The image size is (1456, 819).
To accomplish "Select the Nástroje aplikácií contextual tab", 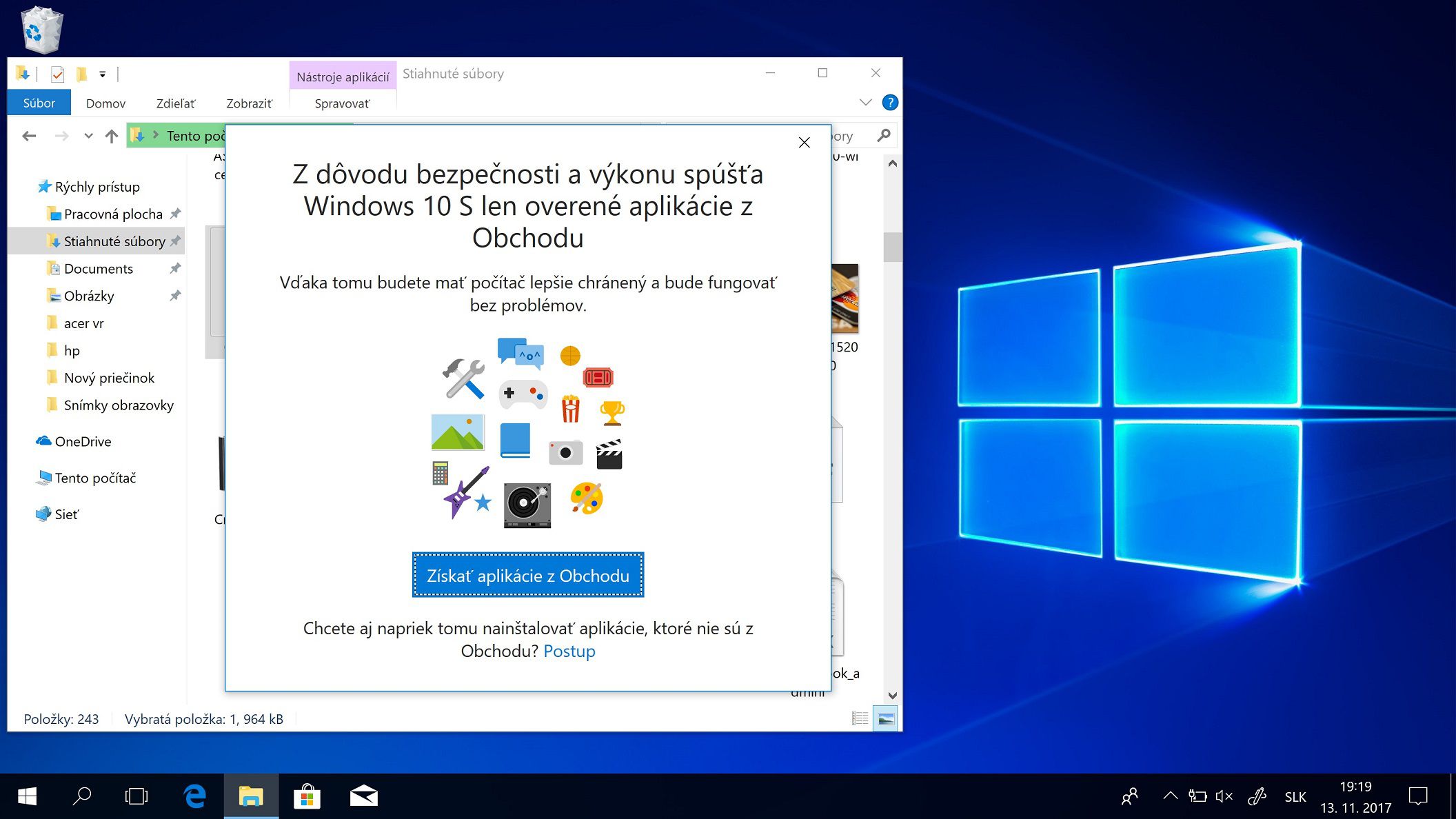I will point(343,77).
